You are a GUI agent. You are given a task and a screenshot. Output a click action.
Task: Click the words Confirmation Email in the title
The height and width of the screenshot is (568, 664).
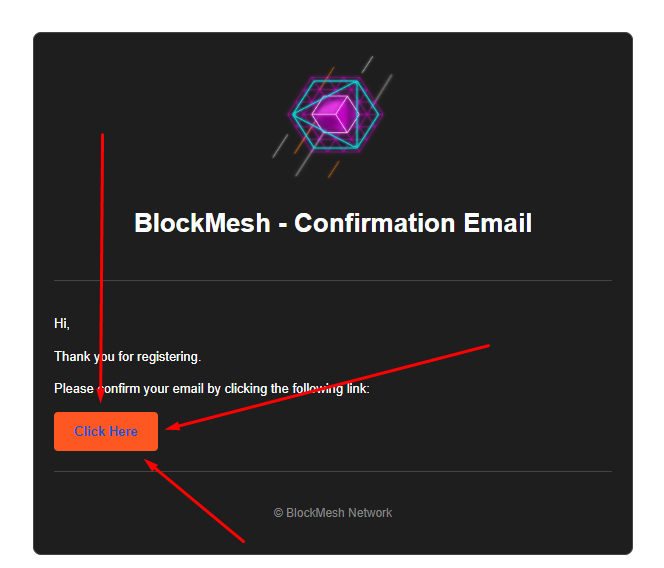(413, 223)
